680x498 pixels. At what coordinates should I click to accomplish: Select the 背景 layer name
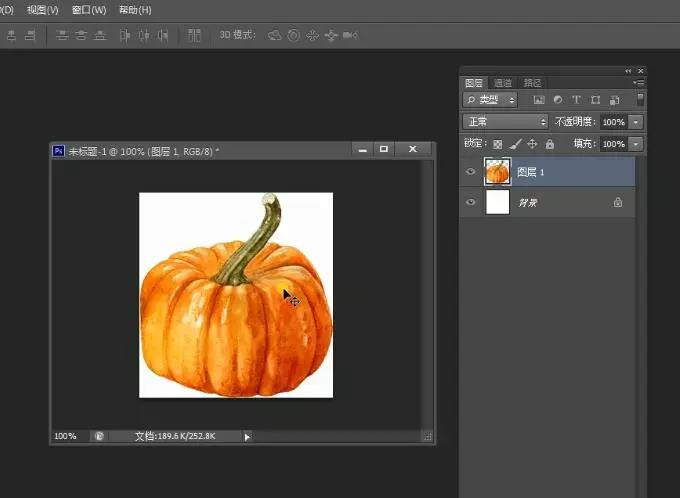point(528,203)
